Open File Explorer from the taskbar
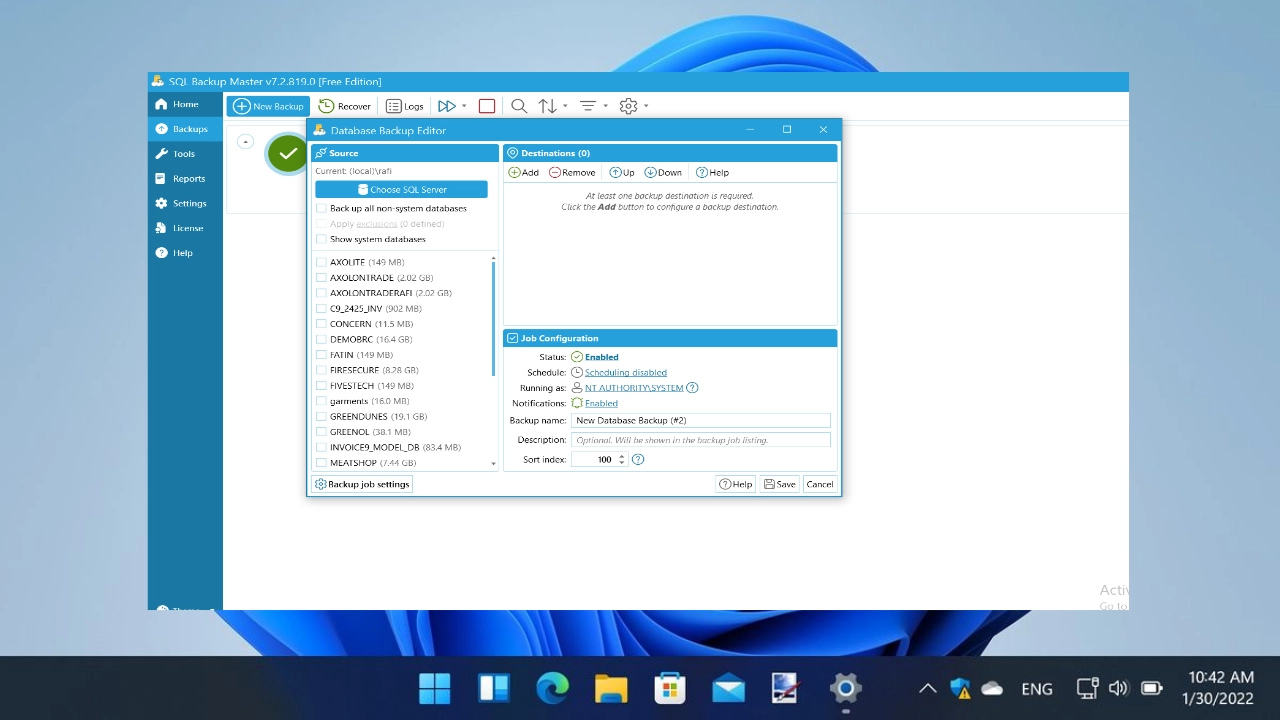 611,688
